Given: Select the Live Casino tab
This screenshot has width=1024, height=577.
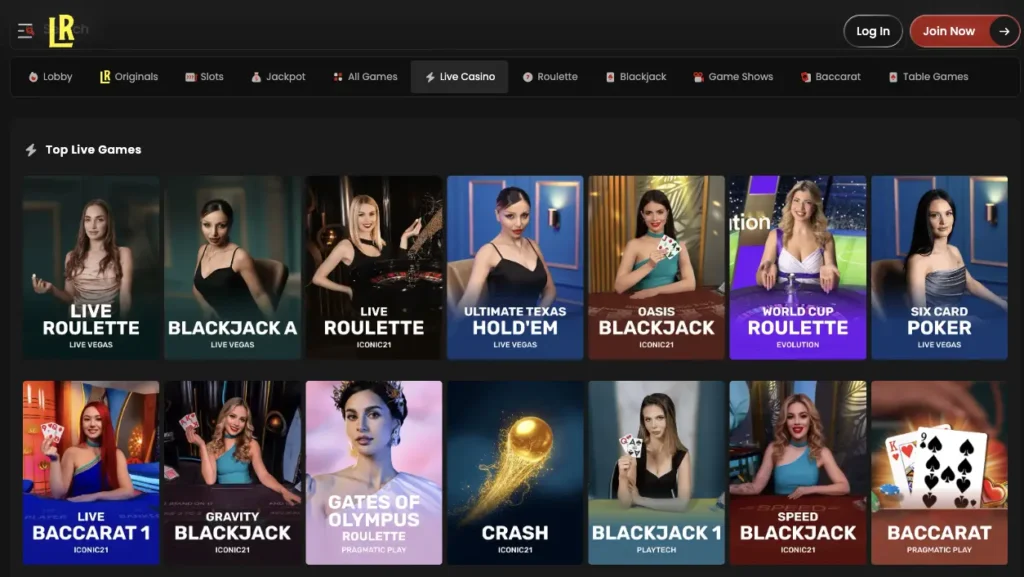Looking at the screenshot, I should (x=459, y=77).
